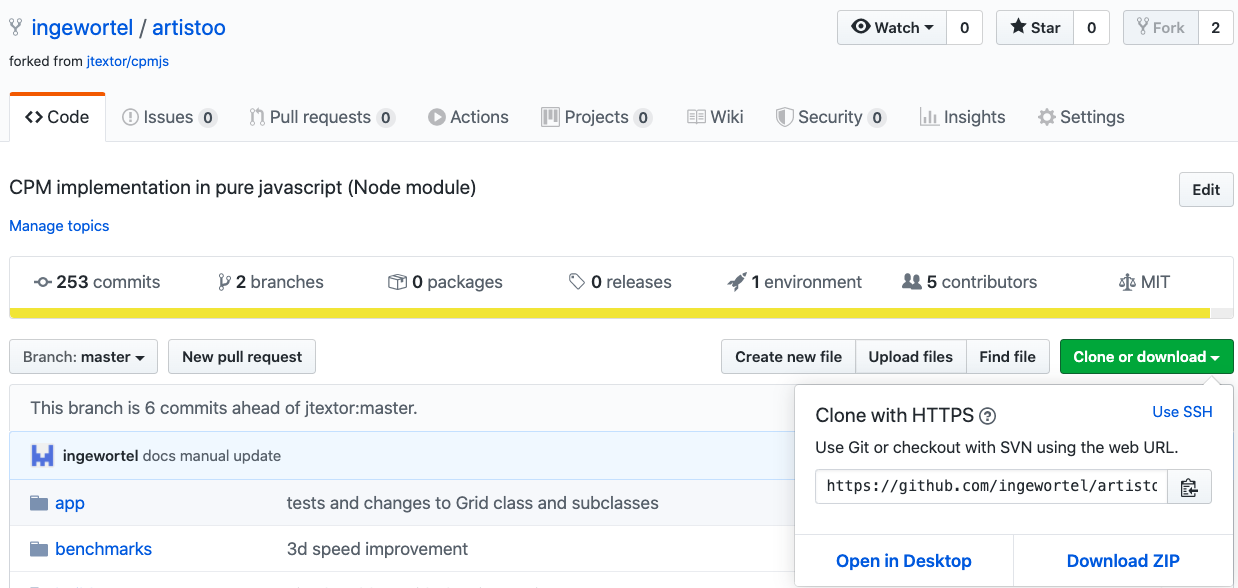Switch to the Issues tab
The width and height of the screenshot is (1238, 588).
pos(169,117)
